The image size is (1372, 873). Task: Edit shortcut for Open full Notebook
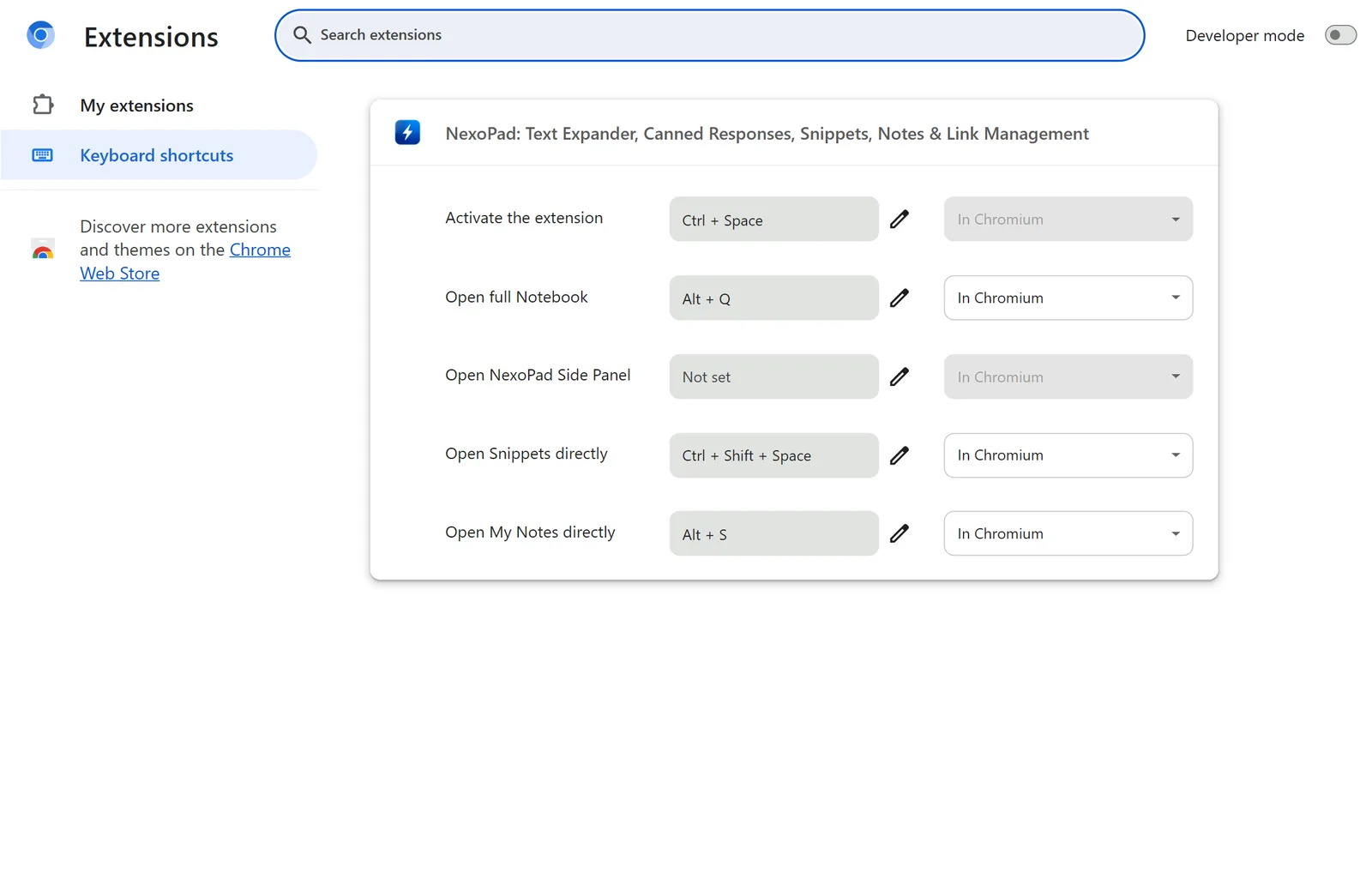coord(899,298)
